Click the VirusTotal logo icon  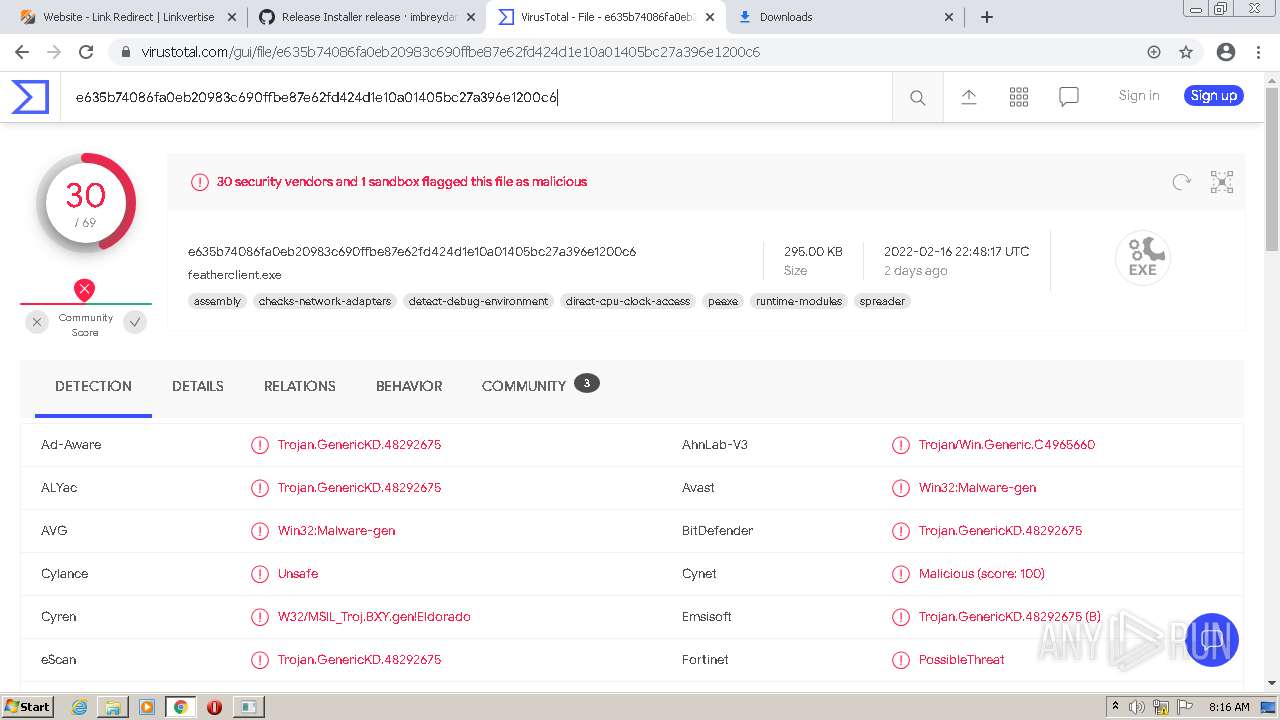point(30,97)
